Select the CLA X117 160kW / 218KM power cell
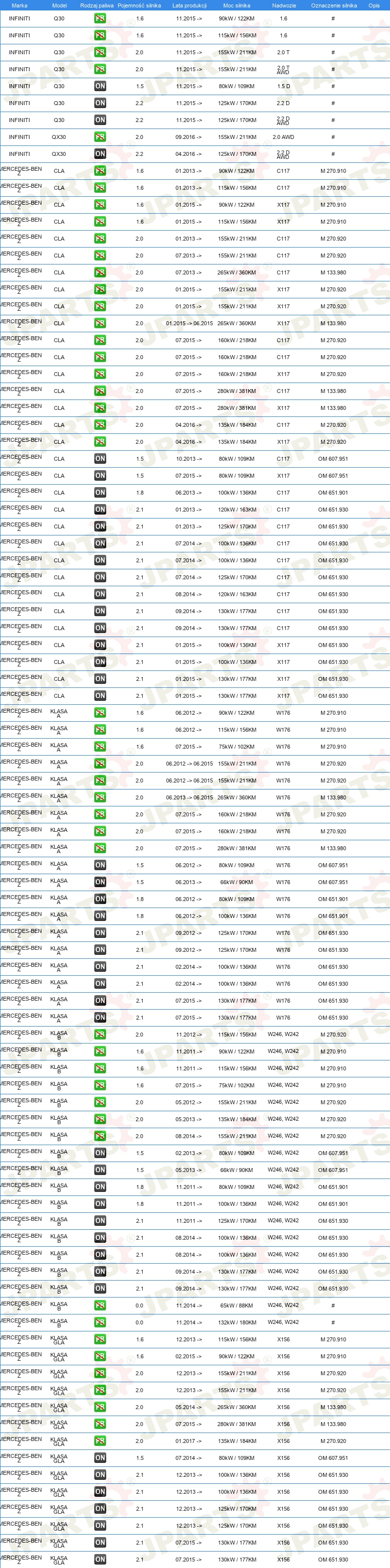 (x=237, y=375)
